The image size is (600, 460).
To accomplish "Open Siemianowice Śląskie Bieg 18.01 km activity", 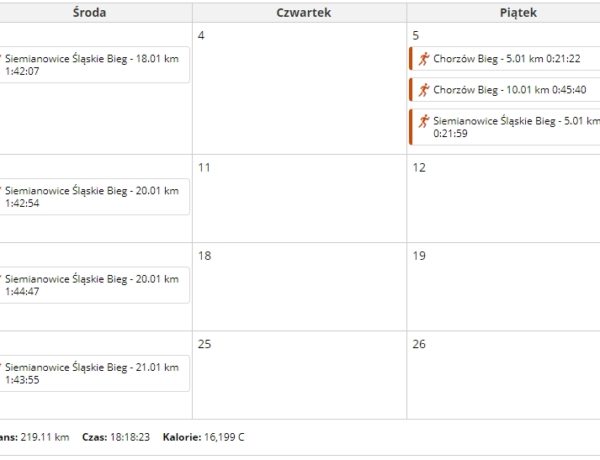I will click(92, 65).
